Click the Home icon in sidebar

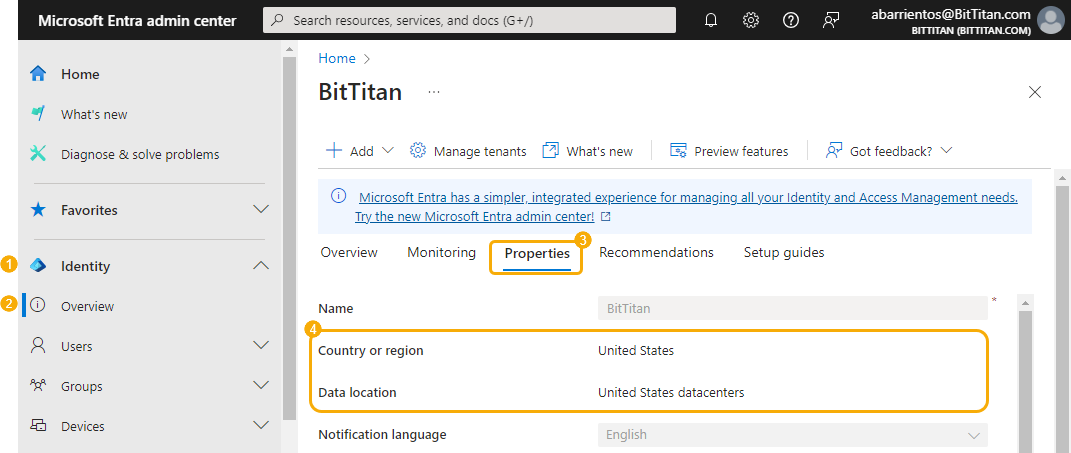[39, 74]
